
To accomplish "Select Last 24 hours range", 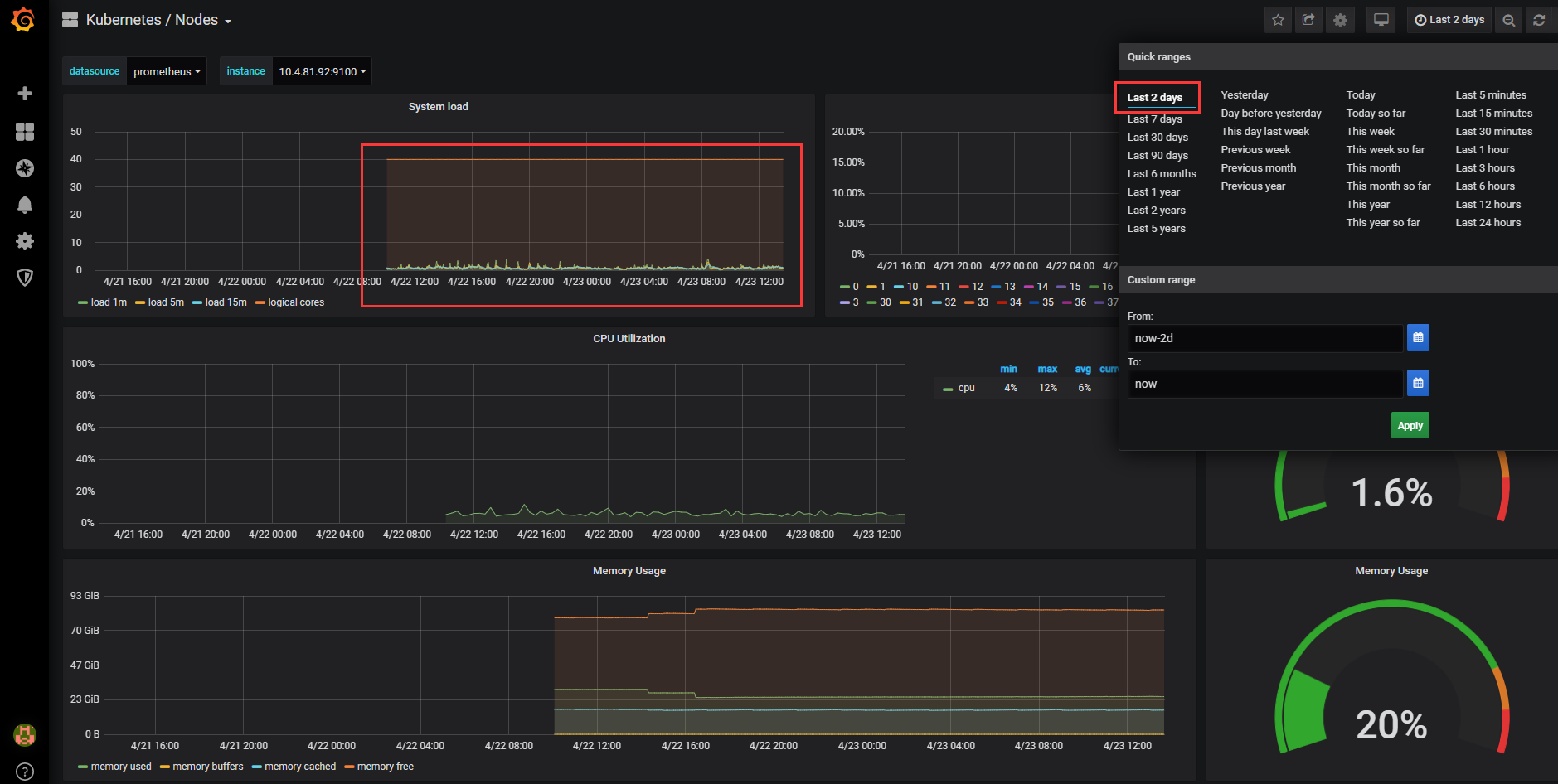I will (1488, 223).
